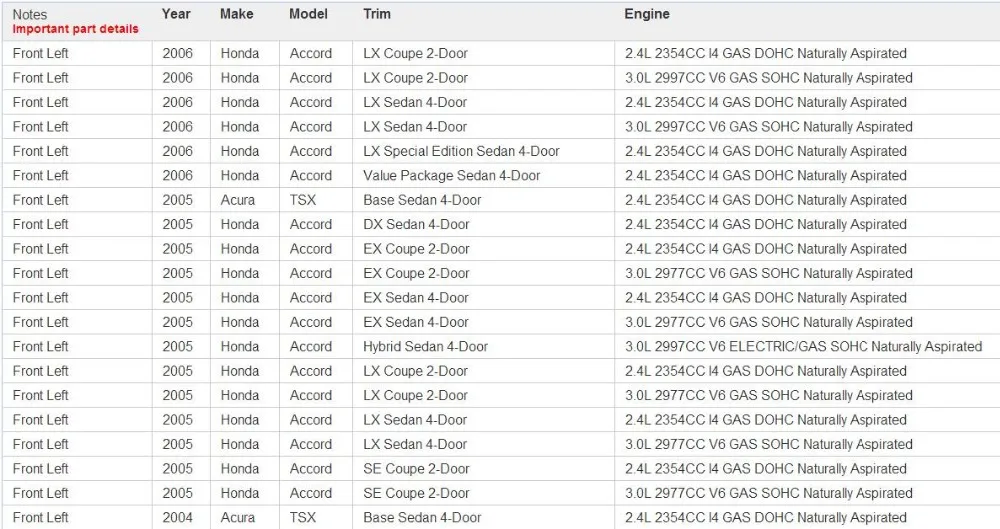The image size is (1000, 529).
Task: Click the Trim column header
Action: (377, 14)
